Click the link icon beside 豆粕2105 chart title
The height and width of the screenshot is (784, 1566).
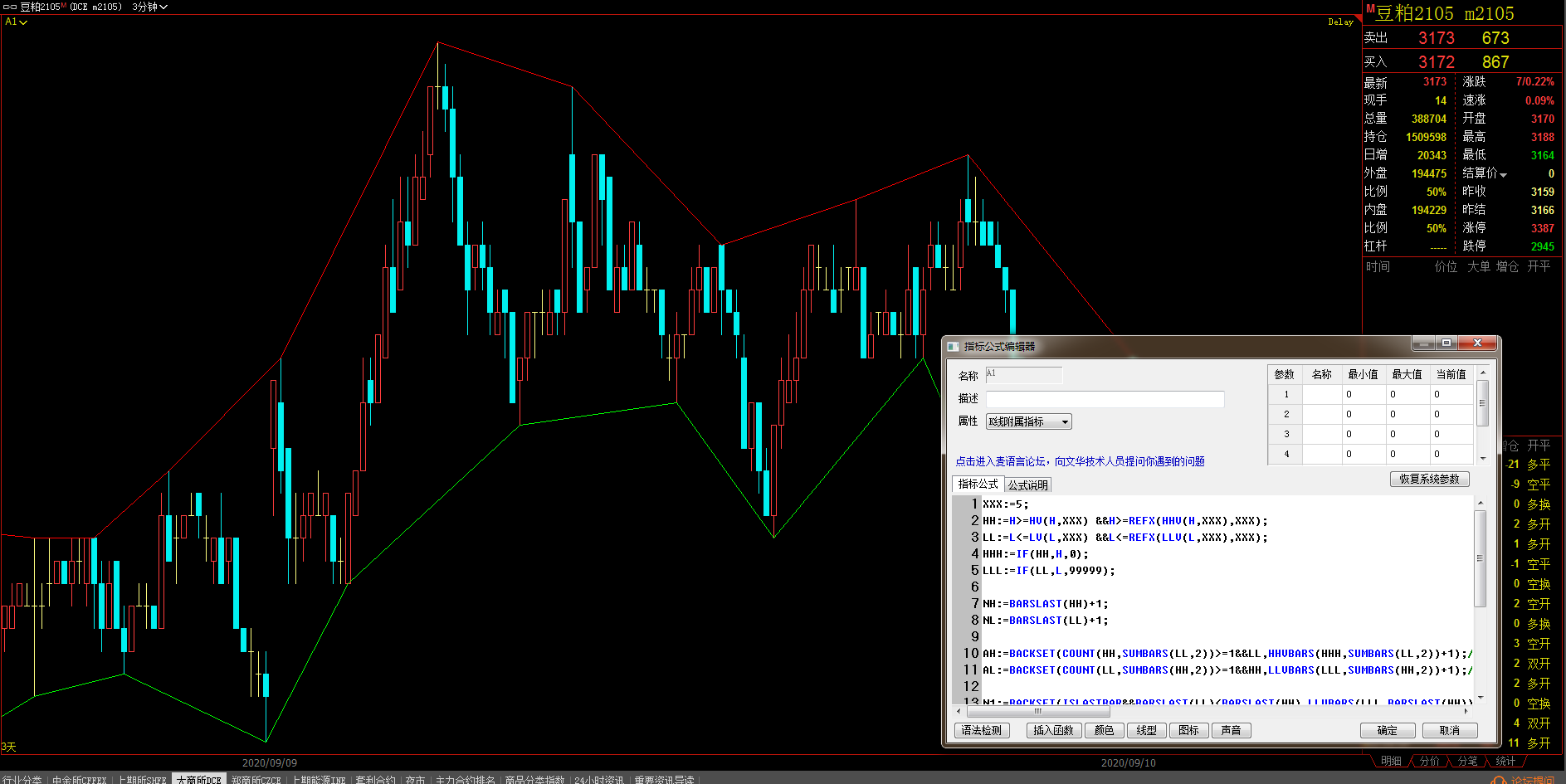[x=10, y=7]
